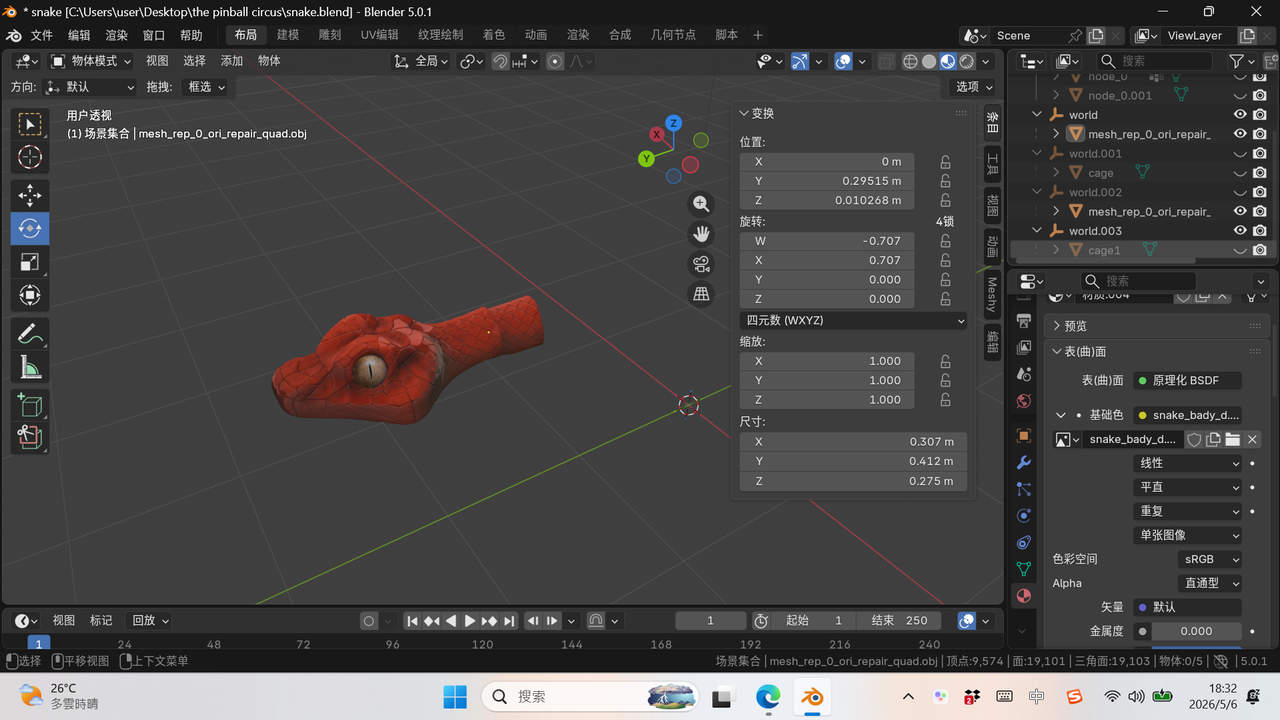This screenshot has width=1280, height=720.
Task: Collapse the world.002 collection in the outliner
Action: coord(1038,192)
